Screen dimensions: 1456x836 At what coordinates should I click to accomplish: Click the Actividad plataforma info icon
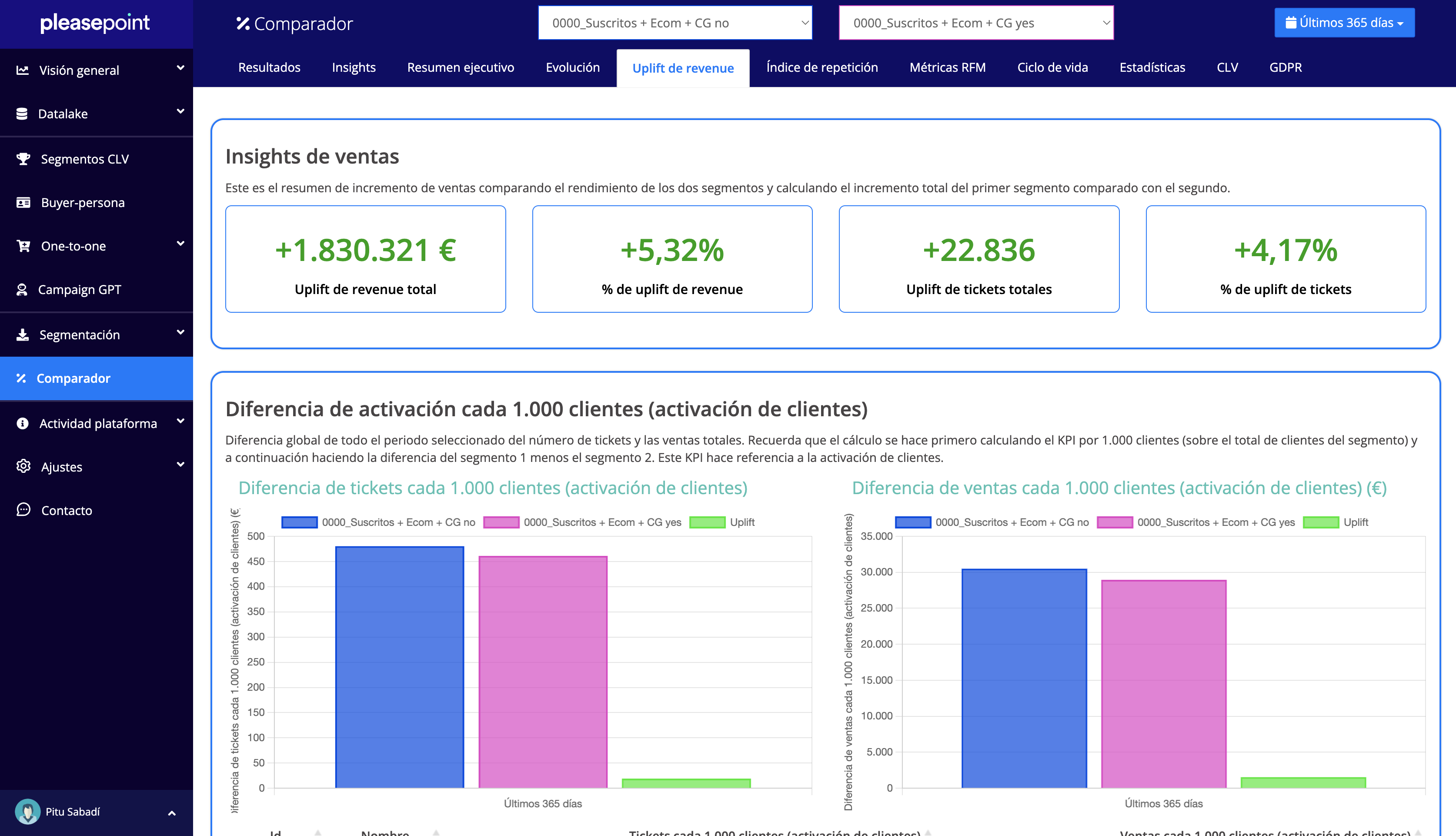click(22, 423)
